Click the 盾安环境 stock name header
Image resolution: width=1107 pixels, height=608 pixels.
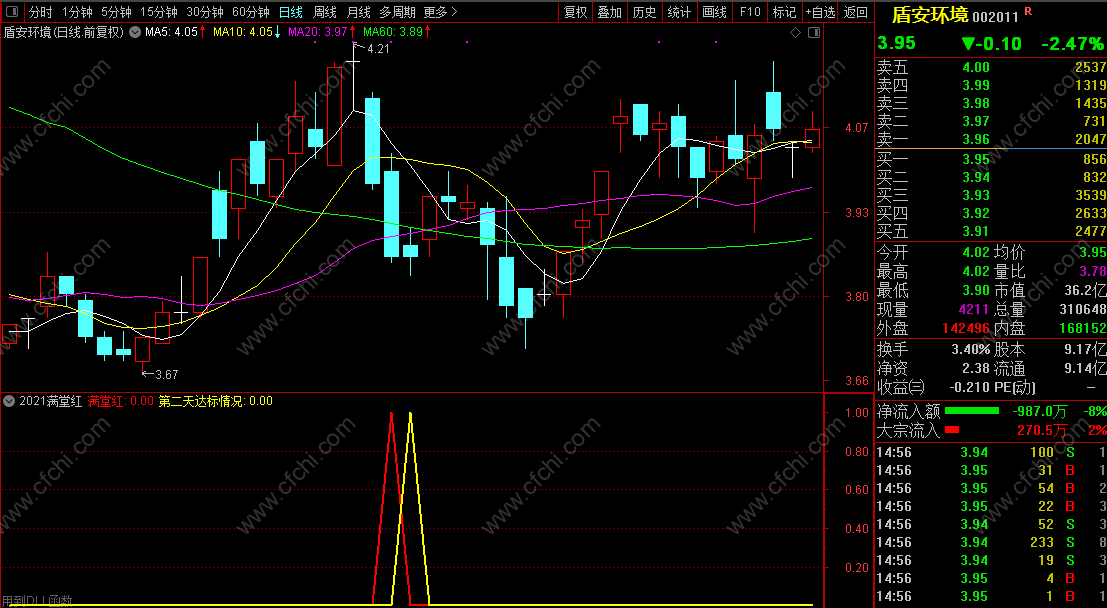tap(930, 15)
